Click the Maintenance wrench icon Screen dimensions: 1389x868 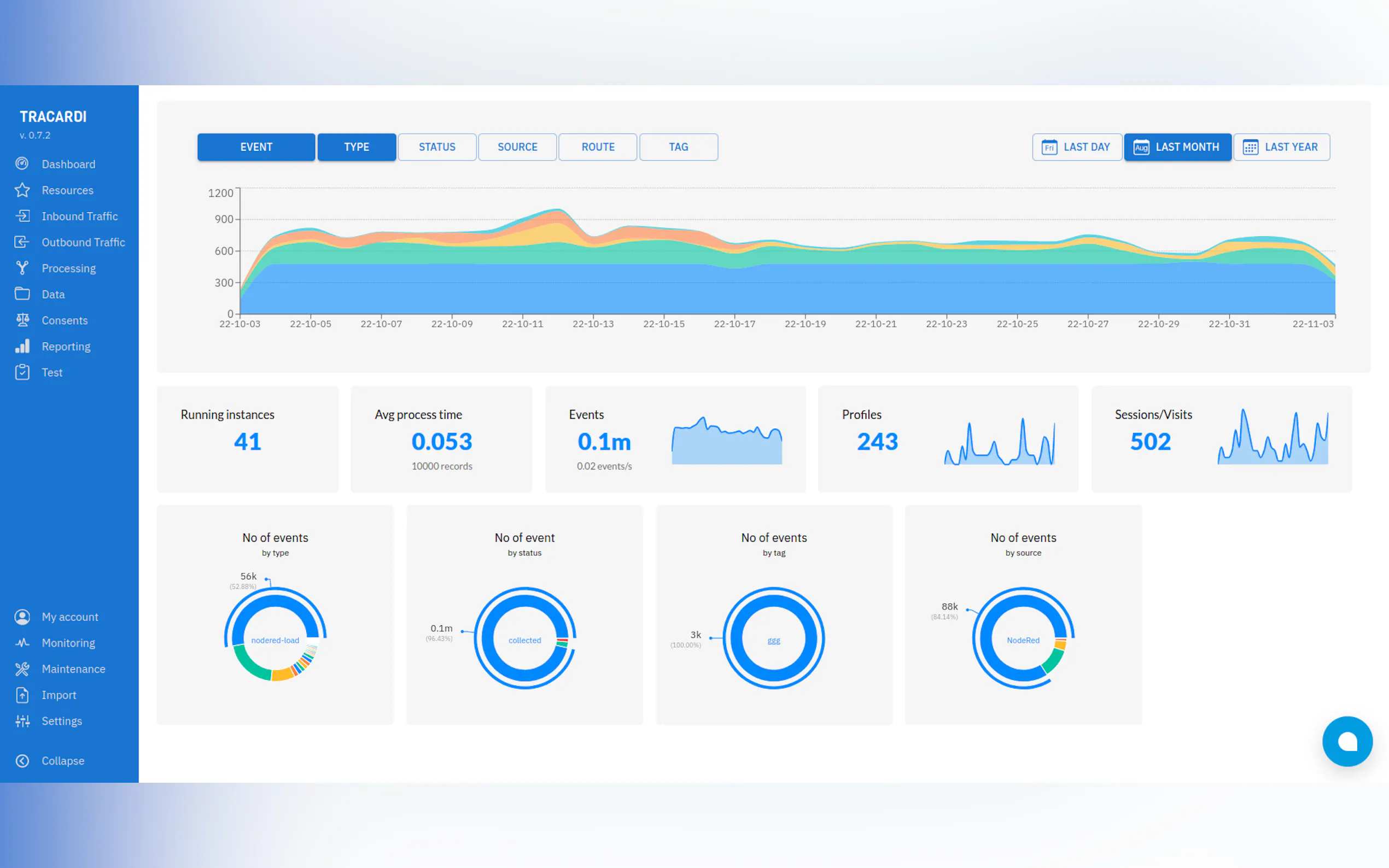coord(22,669)
